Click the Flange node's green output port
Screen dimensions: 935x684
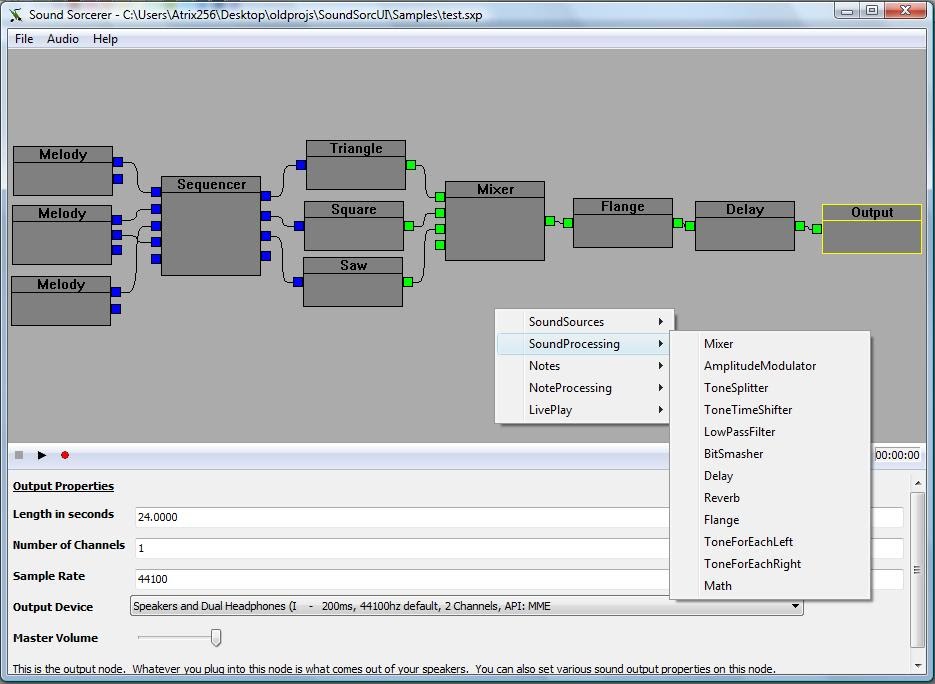pyautogui.click(x=678, y=223)
